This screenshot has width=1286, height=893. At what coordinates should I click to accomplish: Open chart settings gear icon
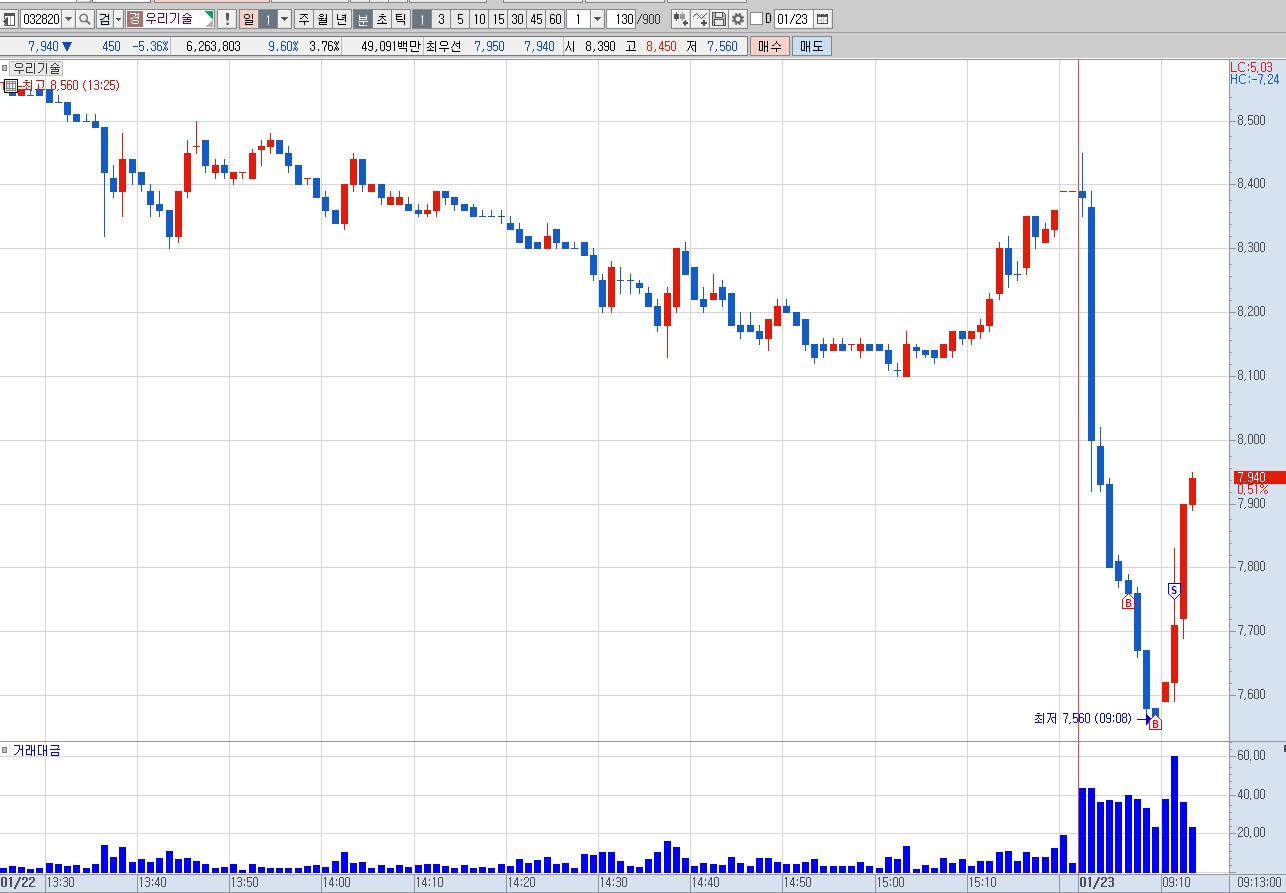tap(737, 19)
